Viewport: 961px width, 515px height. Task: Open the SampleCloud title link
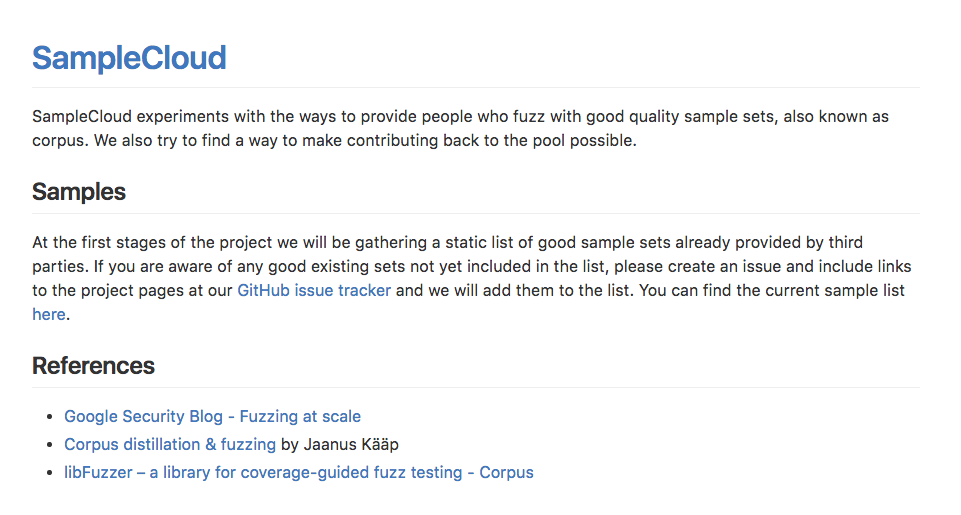[129, 58]
